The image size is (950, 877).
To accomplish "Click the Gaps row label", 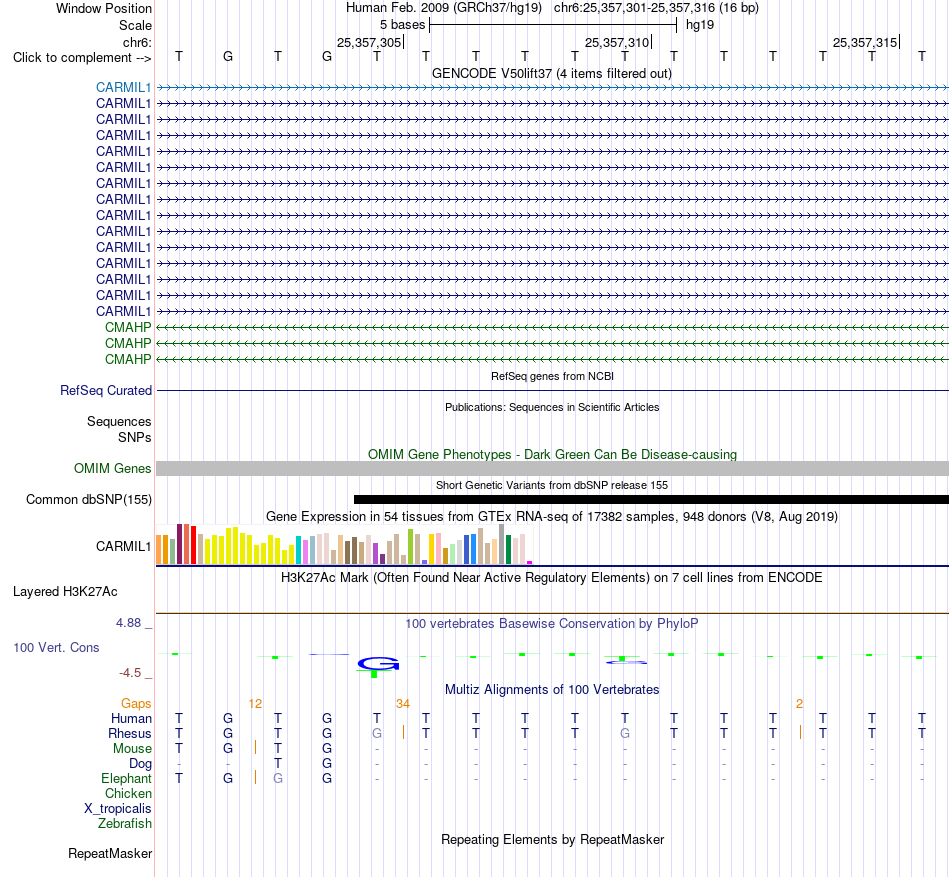I will (x=136, y=704).
